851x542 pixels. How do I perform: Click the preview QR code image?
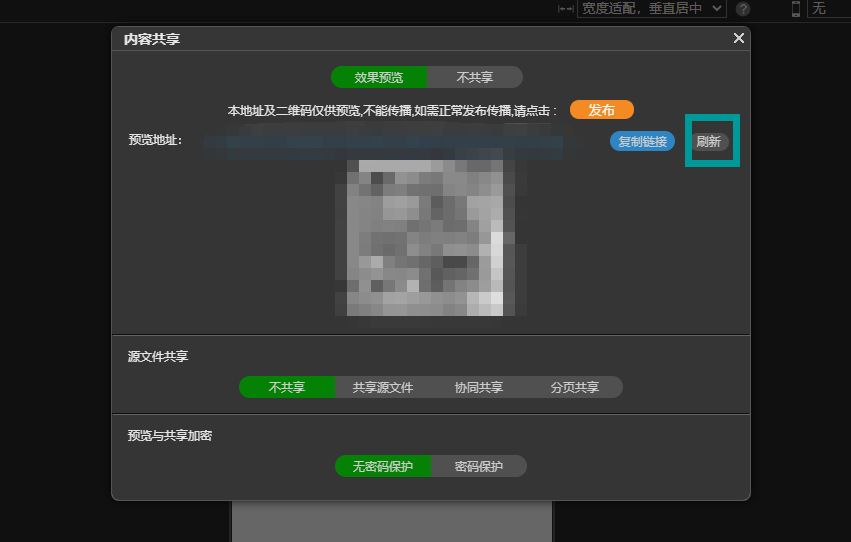point(425,238)
